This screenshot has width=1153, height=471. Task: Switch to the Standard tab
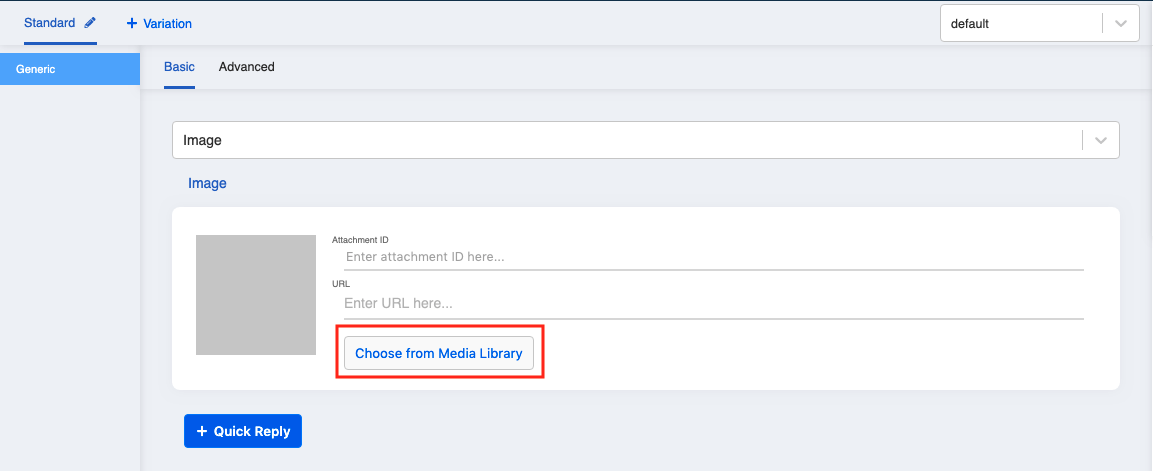pos(49,23)
